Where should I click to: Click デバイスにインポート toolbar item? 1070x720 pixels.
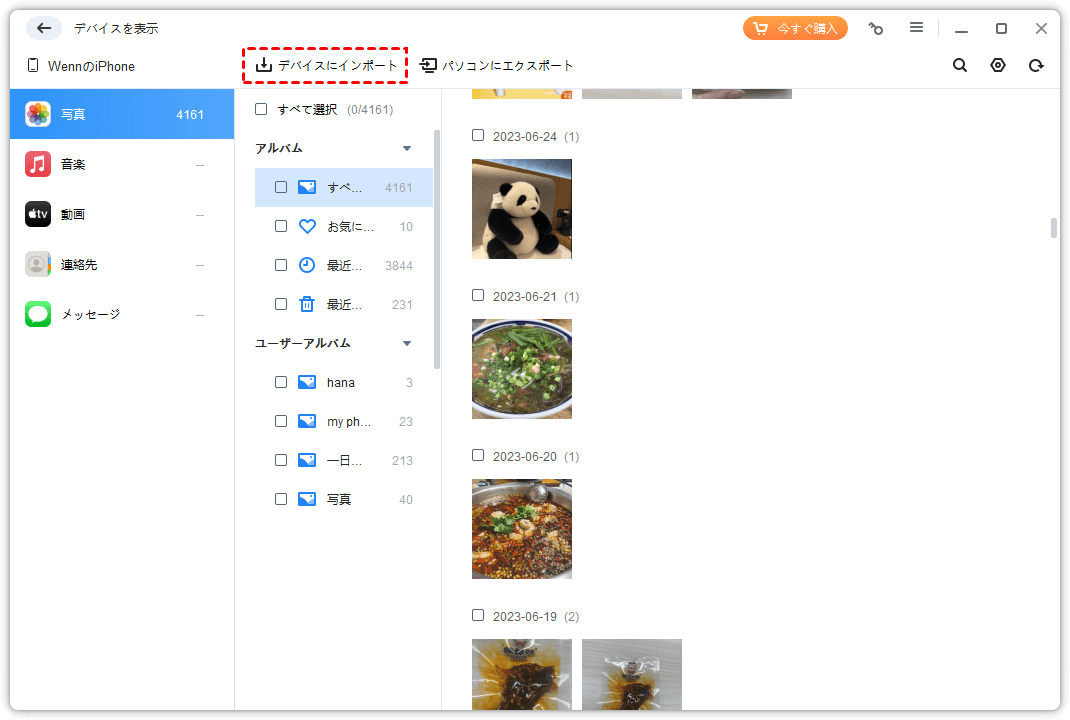[x=325, y=64]
